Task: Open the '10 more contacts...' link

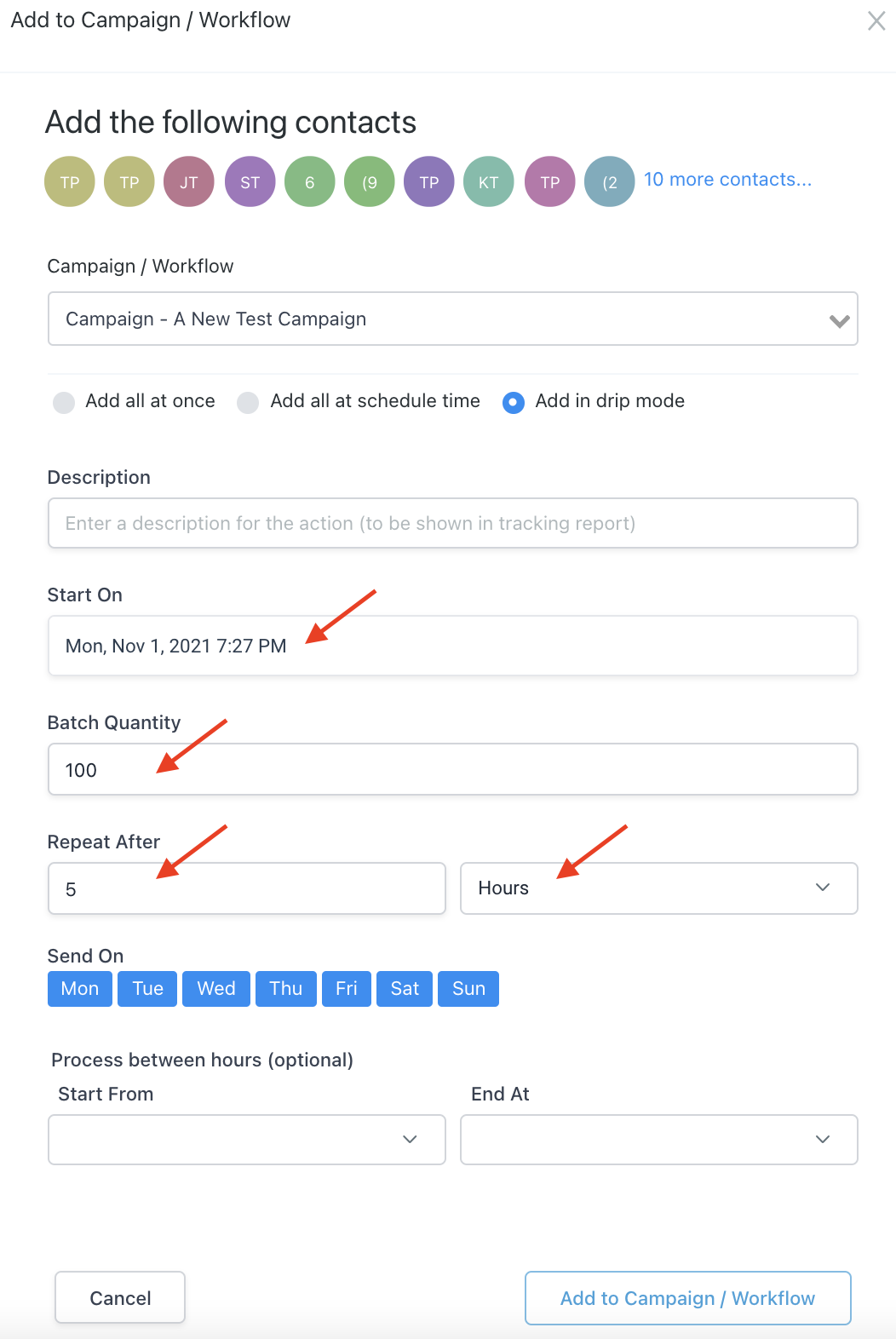Action: tap(727, 180)
